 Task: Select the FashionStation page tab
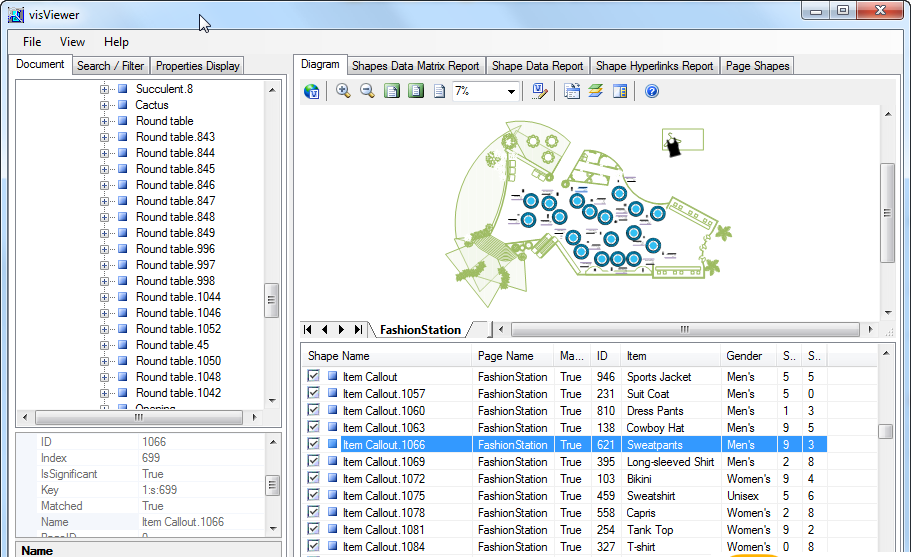[420, 329]
